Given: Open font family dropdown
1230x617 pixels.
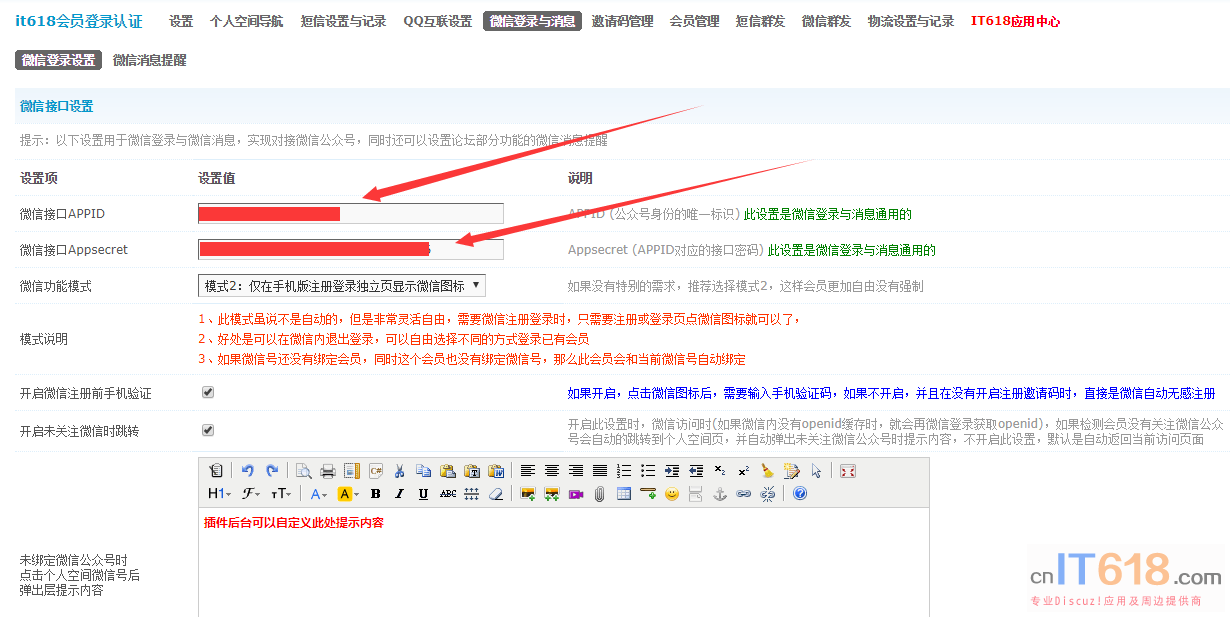Looking at the screenshot, I should [x=251, y=494].
